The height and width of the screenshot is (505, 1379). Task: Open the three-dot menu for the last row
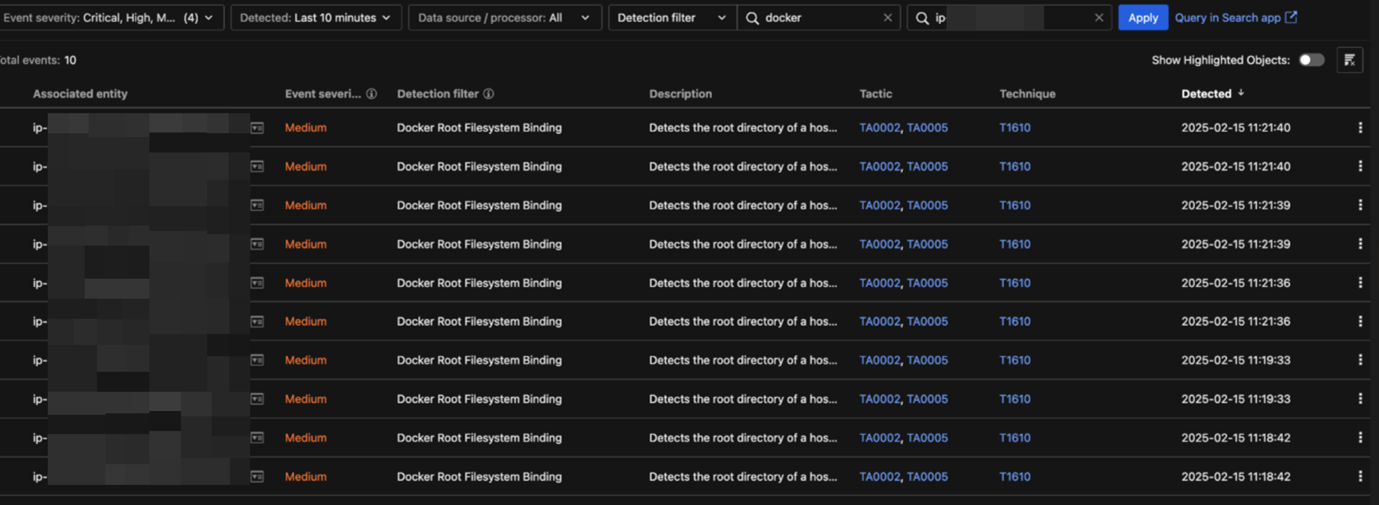click(x=1359, y=477)
